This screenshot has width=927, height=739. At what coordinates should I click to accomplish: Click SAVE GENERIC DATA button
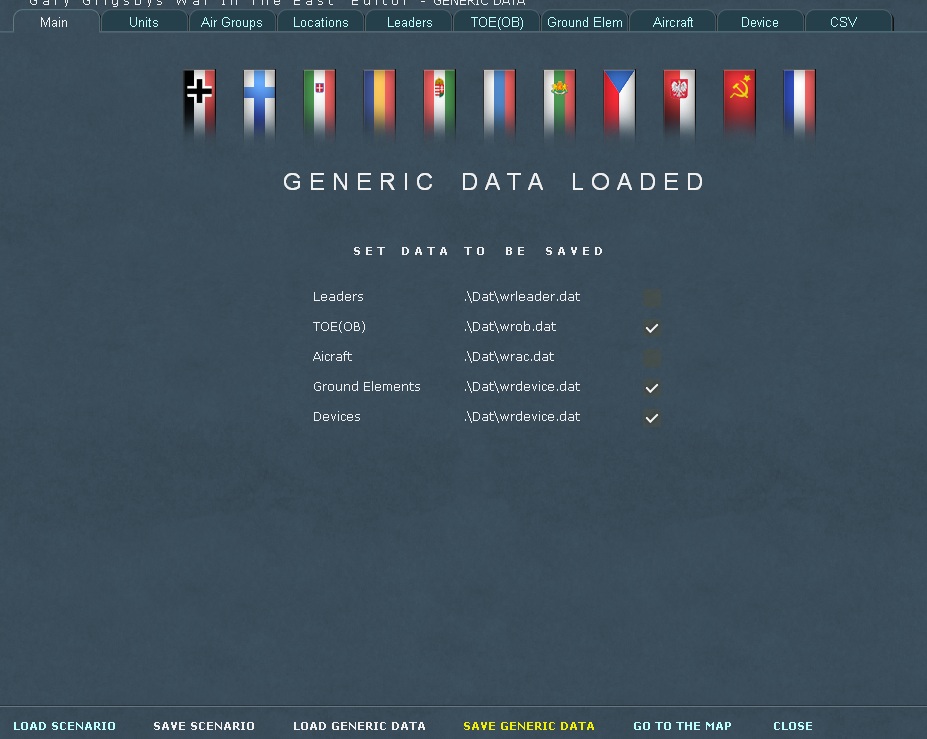(x=529, y=726)
